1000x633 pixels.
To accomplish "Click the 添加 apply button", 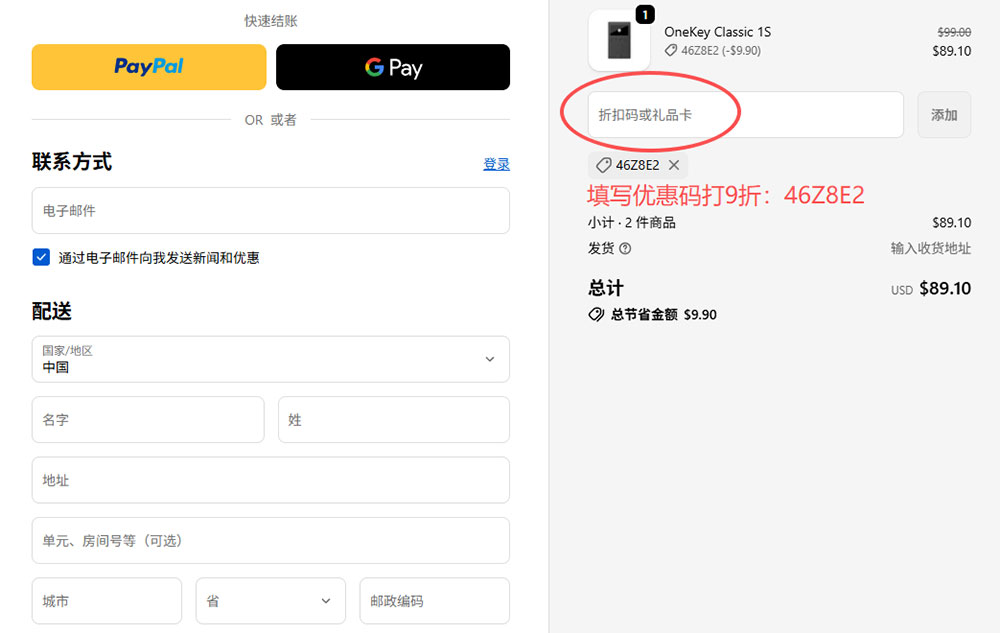I will (944, 115).
